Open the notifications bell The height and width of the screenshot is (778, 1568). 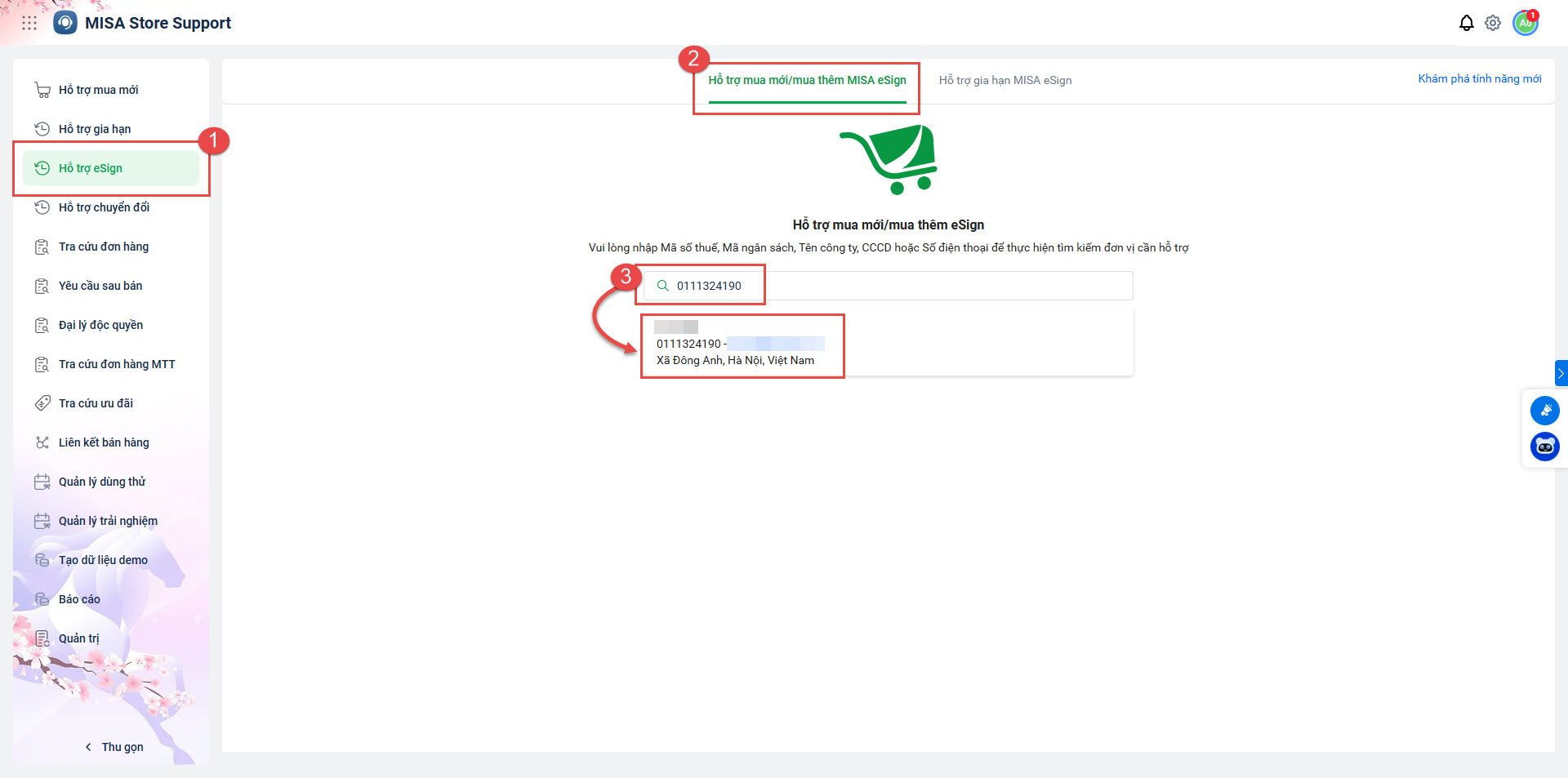[1467, 23]
